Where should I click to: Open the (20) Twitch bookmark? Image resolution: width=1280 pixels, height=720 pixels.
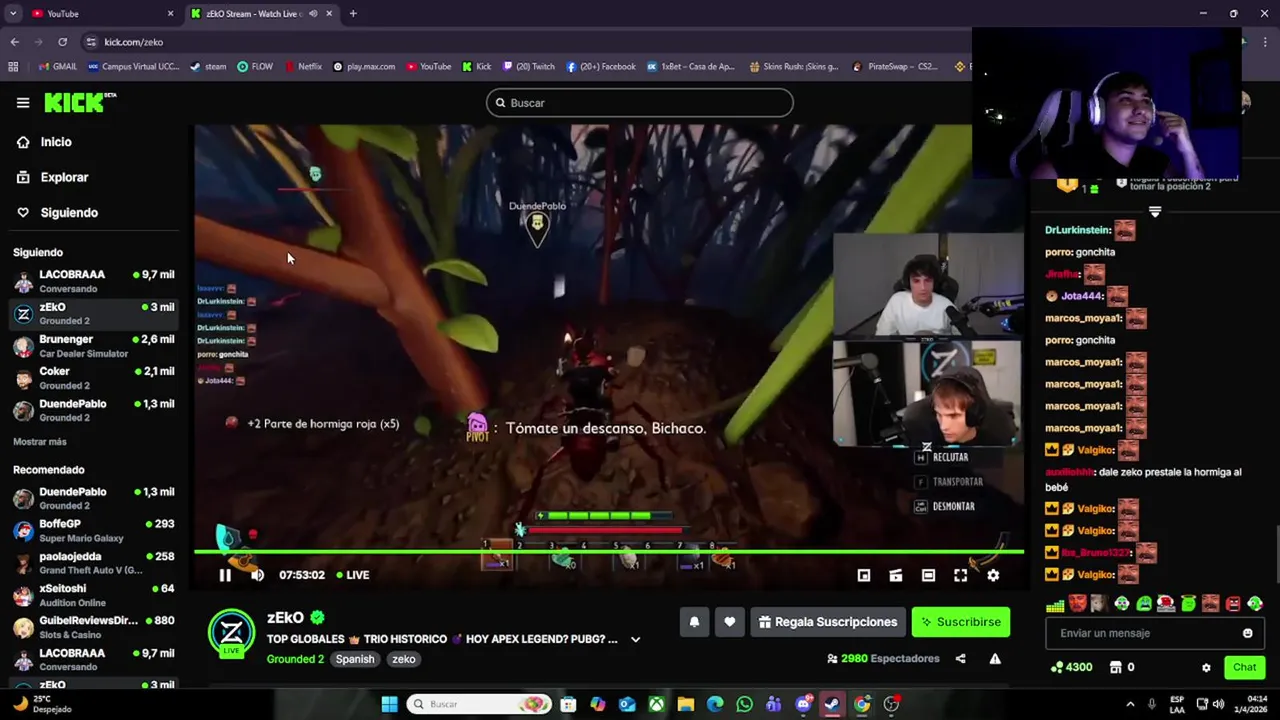tap(528, 67)
